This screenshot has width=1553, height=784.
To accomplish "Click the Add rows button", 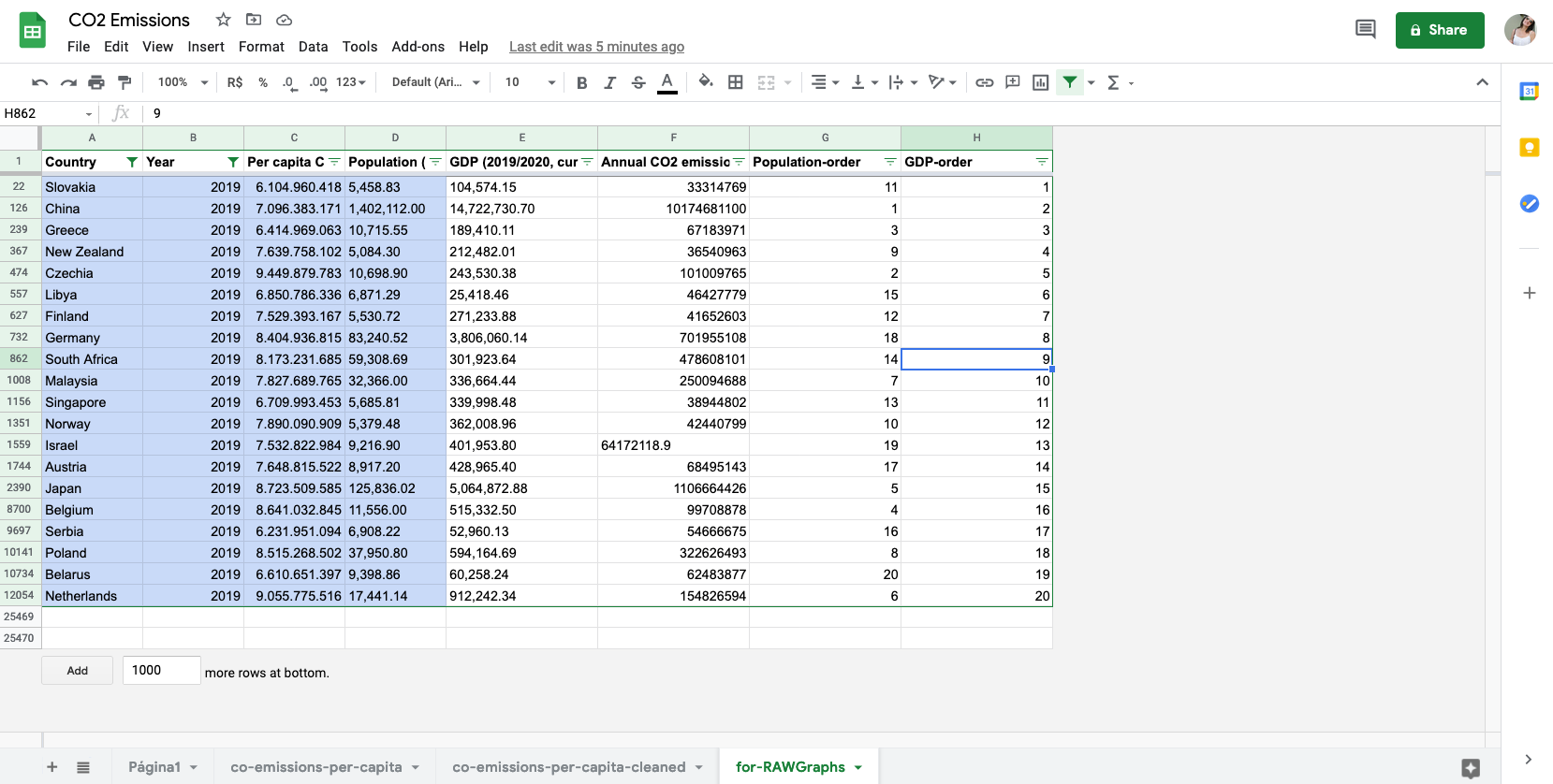I will 78,671.
